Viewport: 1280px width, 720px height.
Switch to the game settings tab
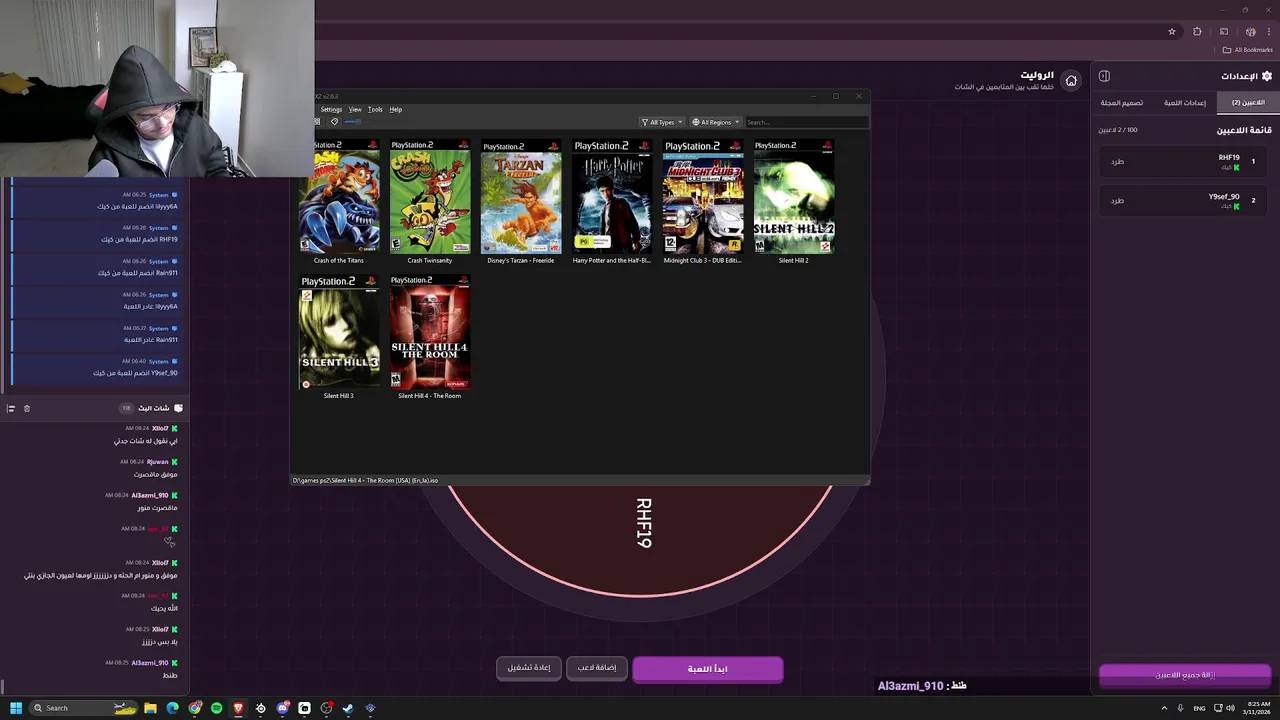point(1185,103)
